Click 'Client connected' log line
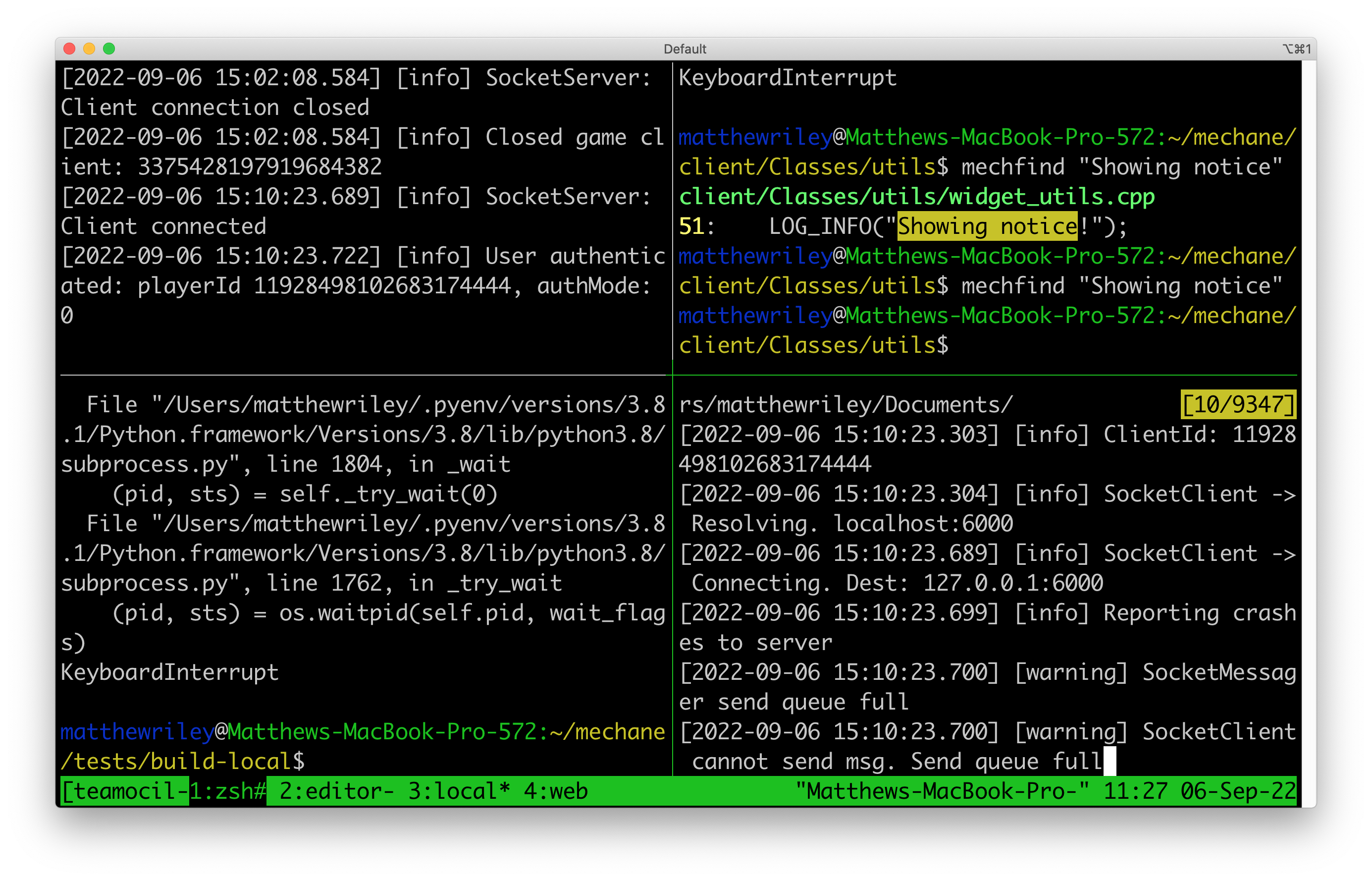The width and height of the screenshot is (1372, 881). pos(163,226)
